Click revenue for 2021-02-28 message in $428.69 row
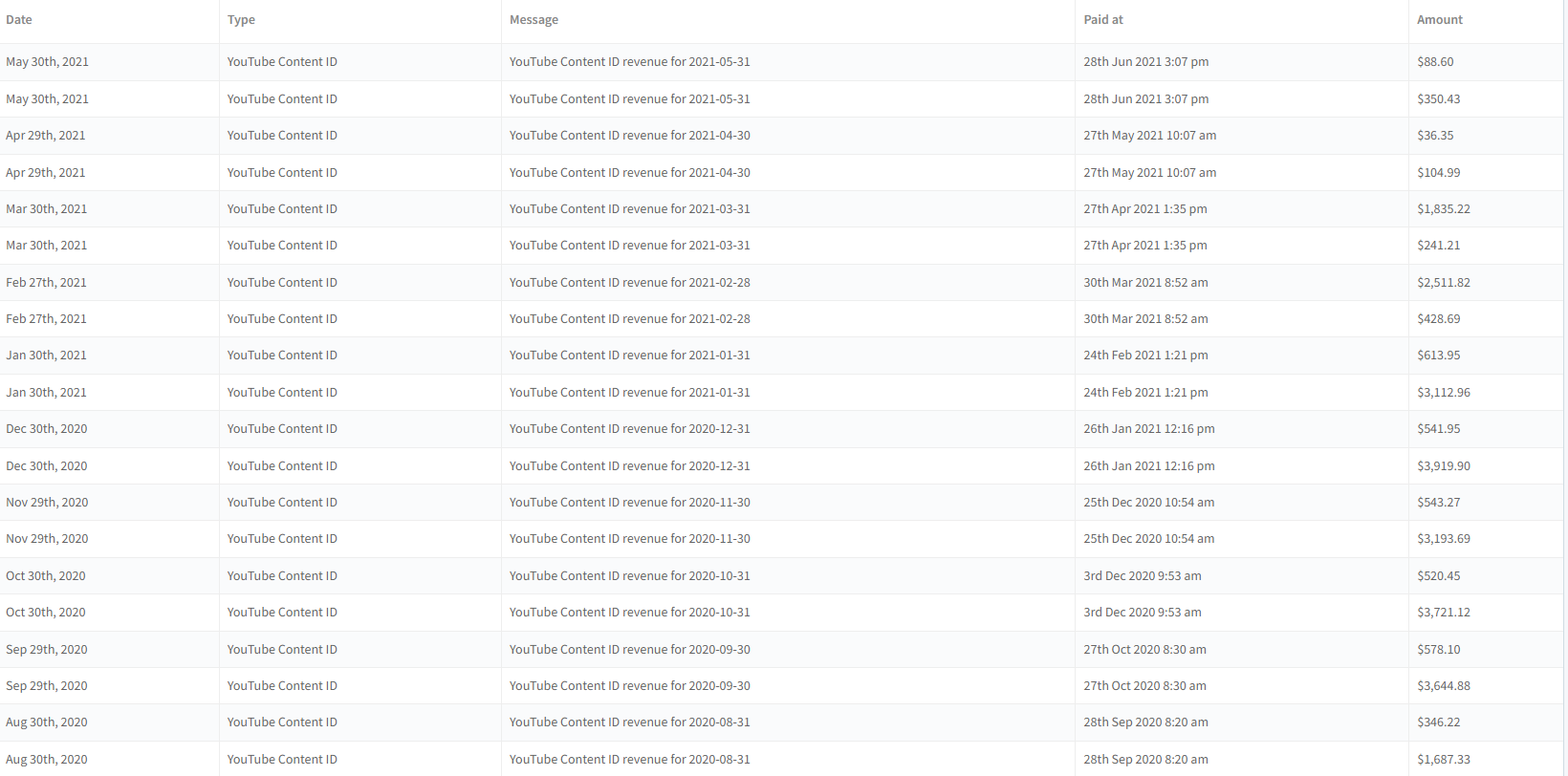 629,319
